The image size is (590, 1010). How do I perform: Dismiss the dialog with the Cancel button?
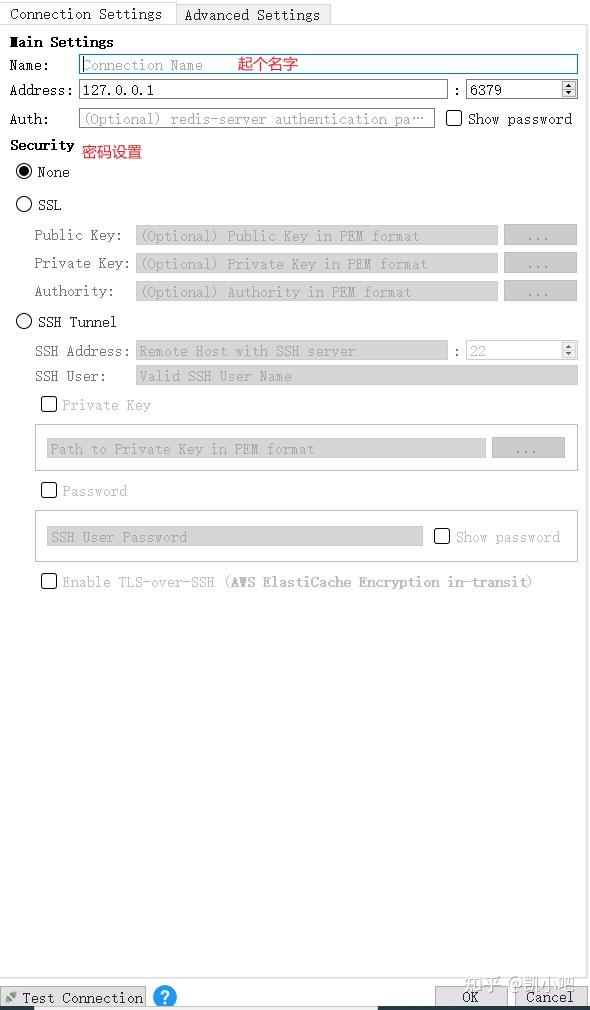(551, 996)
